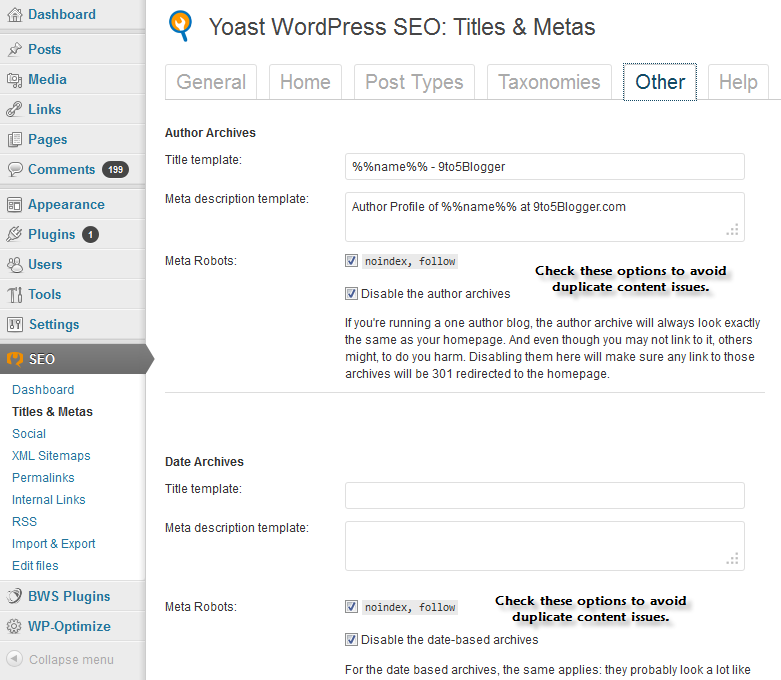Open the Users menu

click(x=45, y=265)
